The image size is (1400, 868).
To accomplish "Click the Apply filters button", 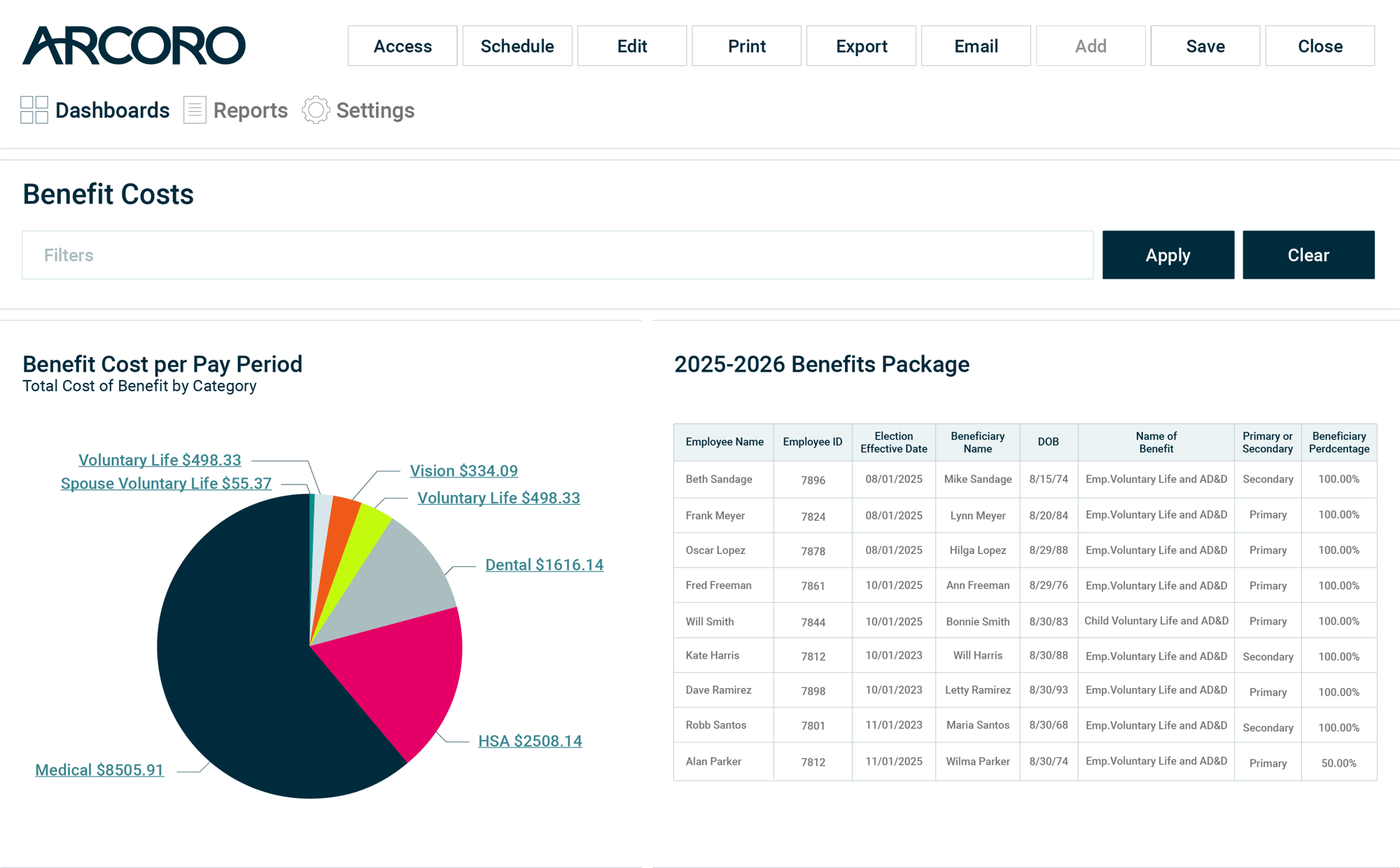I will click(1168, 255).
